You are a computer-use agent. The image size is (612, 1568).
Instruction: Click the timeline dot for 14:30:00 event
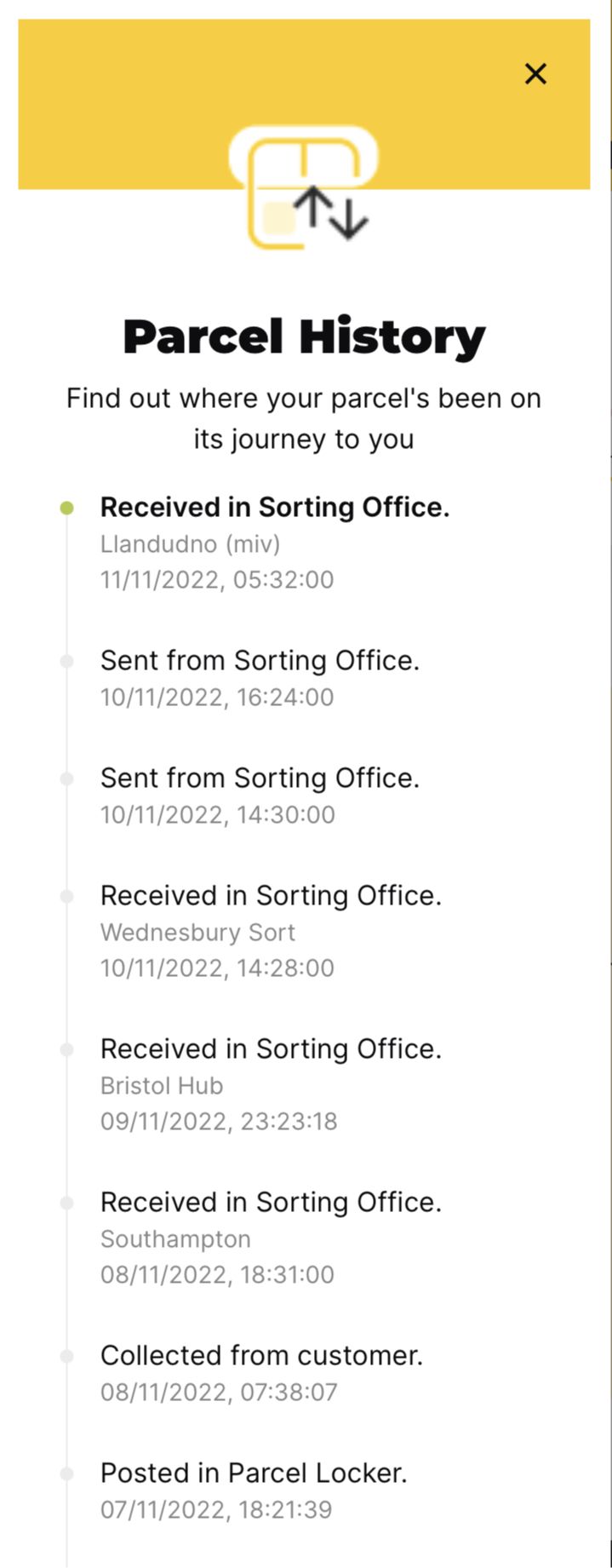(x=66, y=779)
